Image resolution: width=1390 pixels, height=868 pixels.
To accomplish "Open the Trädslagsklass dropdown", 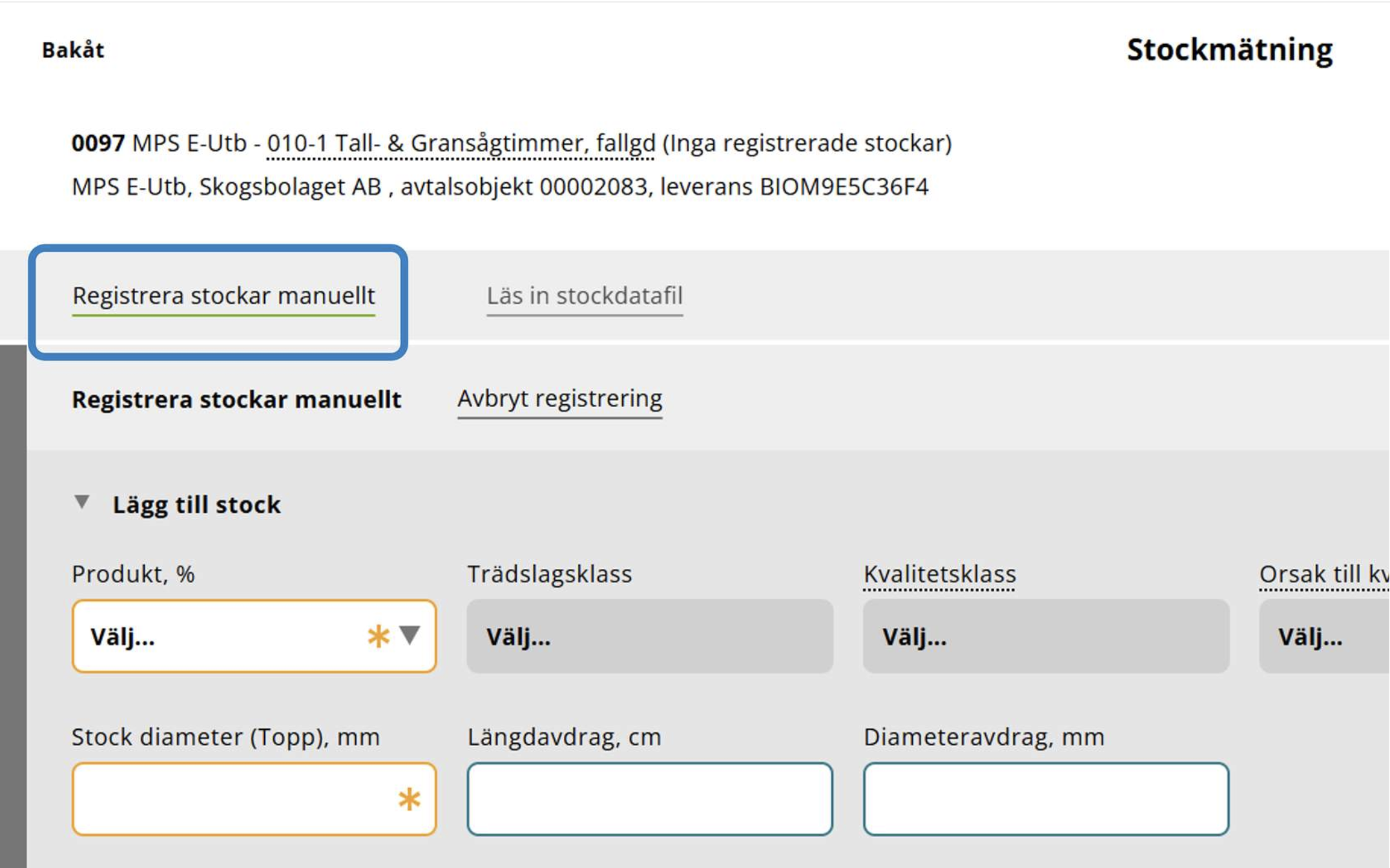I will 649,637.
